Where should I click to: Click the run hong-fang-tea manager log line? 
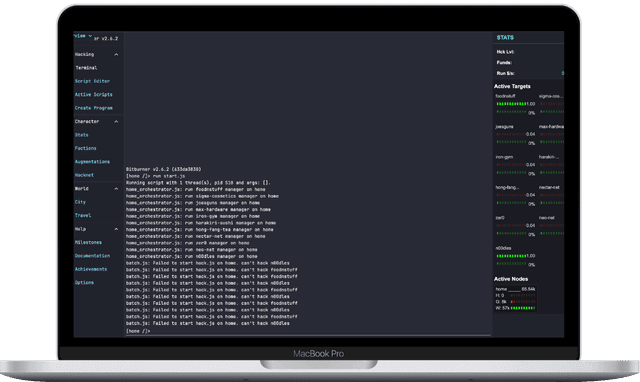click(x=200, y=230)
